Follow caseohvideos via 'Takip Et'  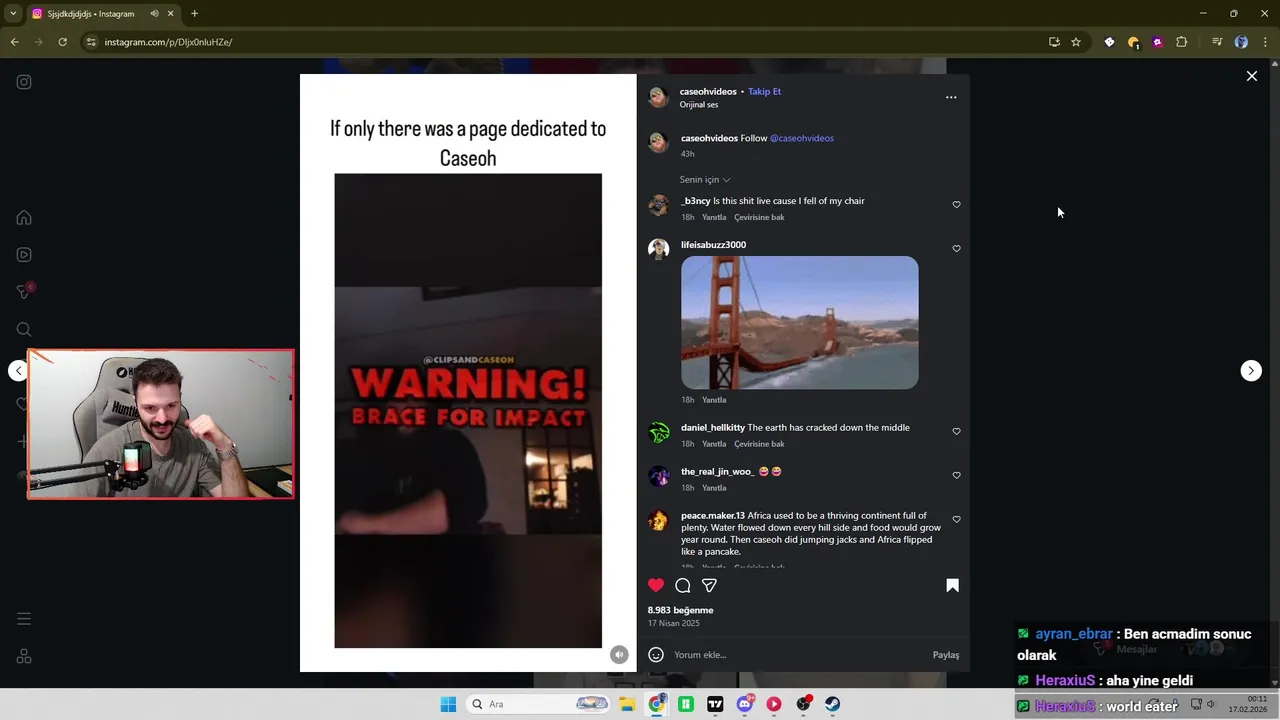click(x=764, y=91)
